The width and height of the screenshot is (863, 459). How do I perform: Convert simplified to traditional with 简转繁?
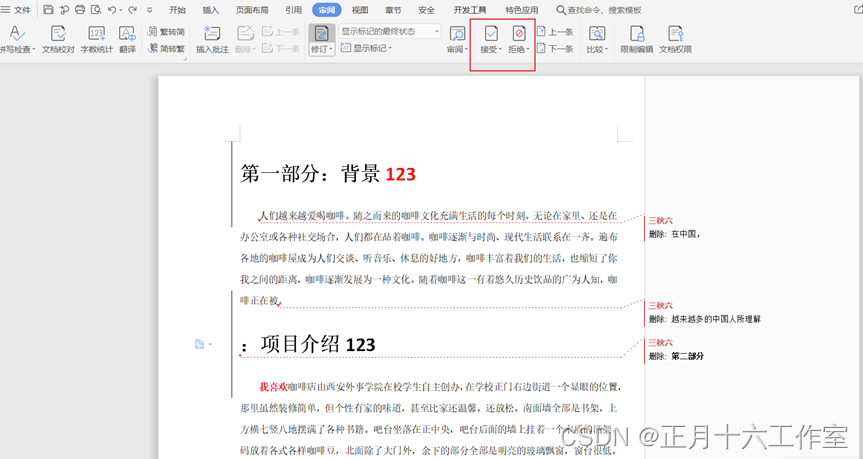point(166,48)
